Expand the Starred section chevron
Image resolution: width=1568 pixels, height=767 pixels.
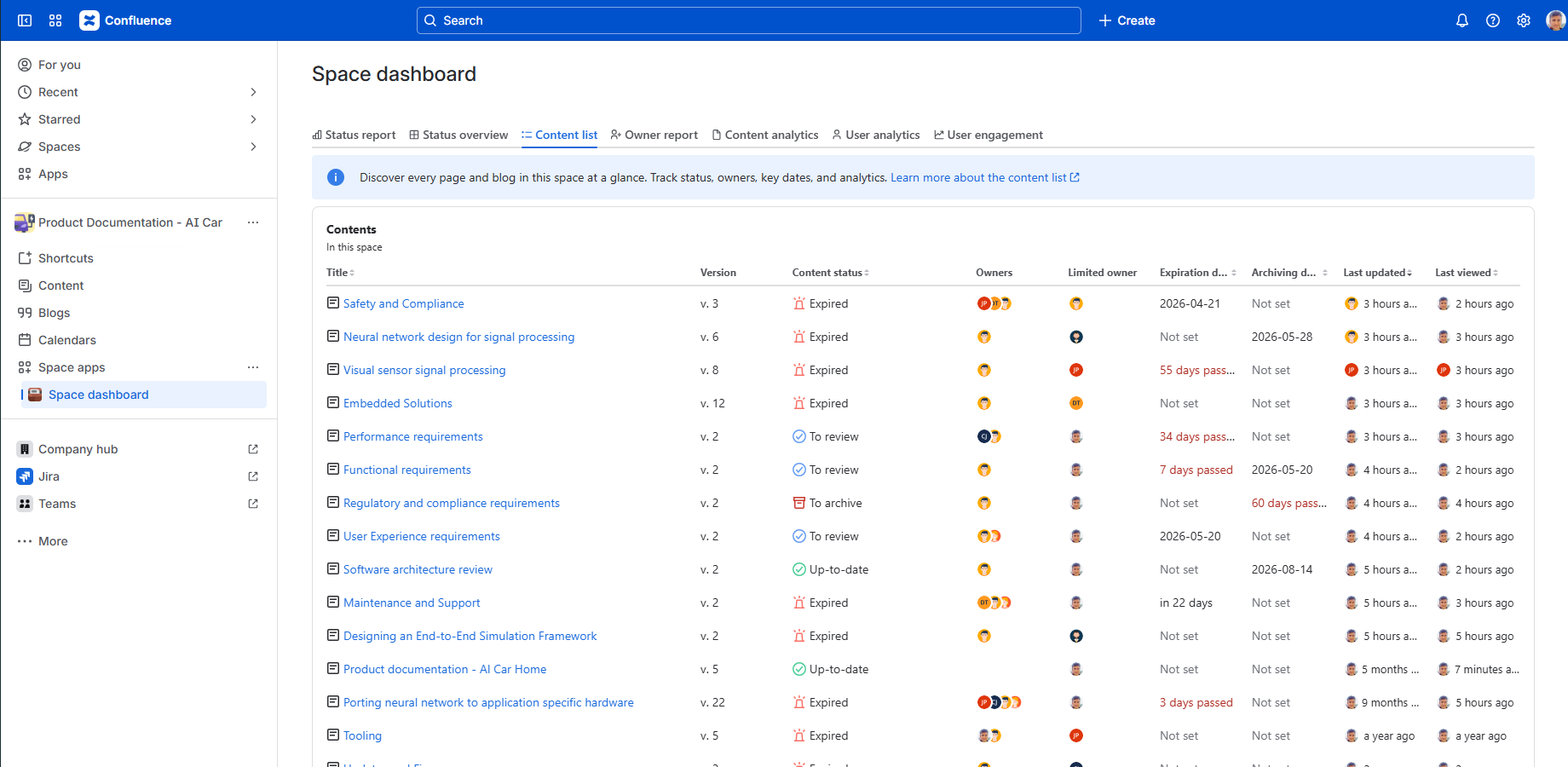[253, 119]
